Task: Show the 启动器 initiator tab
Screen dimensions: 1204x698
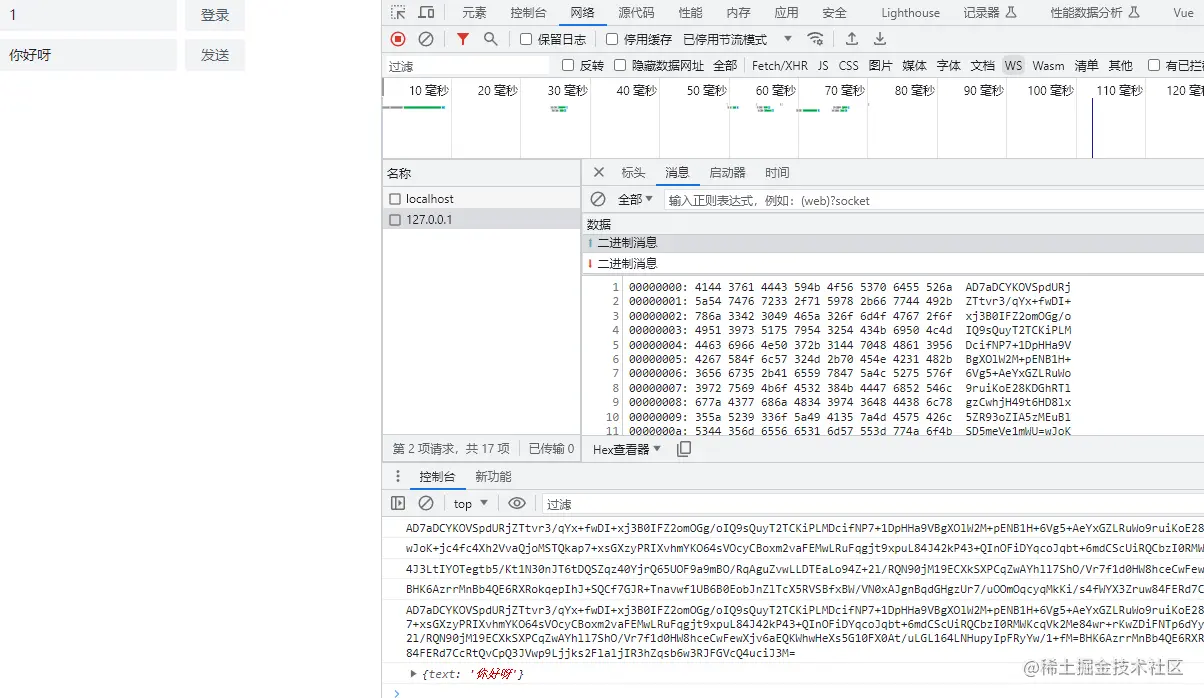Action: pos(727,173)
